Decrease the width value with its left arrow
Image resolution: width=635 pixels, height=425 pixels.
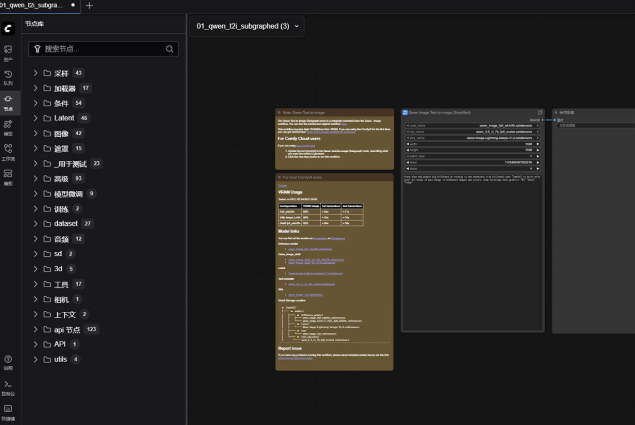[407, 144]
